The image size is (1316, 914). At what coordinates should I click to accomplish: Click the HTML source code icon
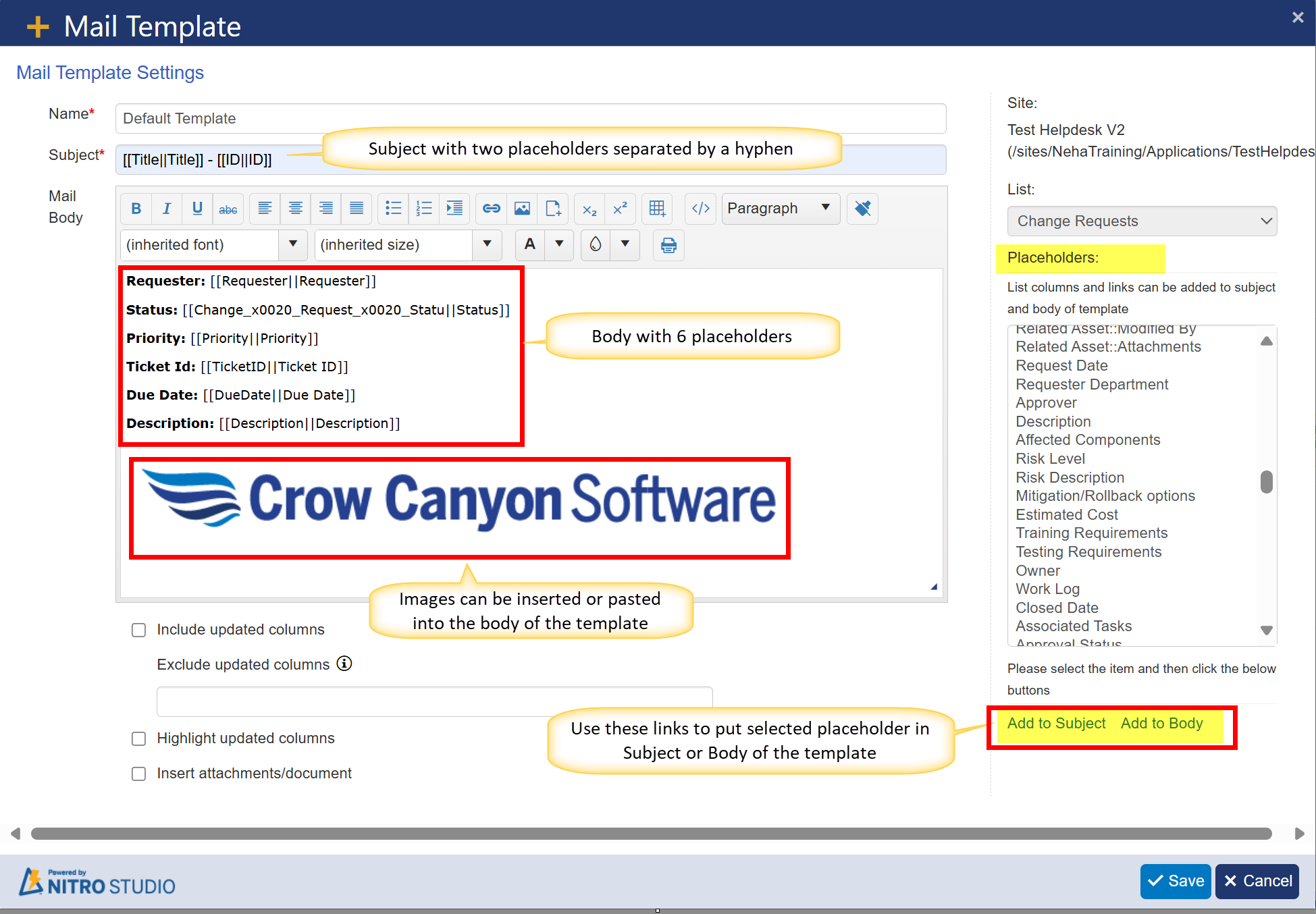pyautogui.click(x=700, y=207)
